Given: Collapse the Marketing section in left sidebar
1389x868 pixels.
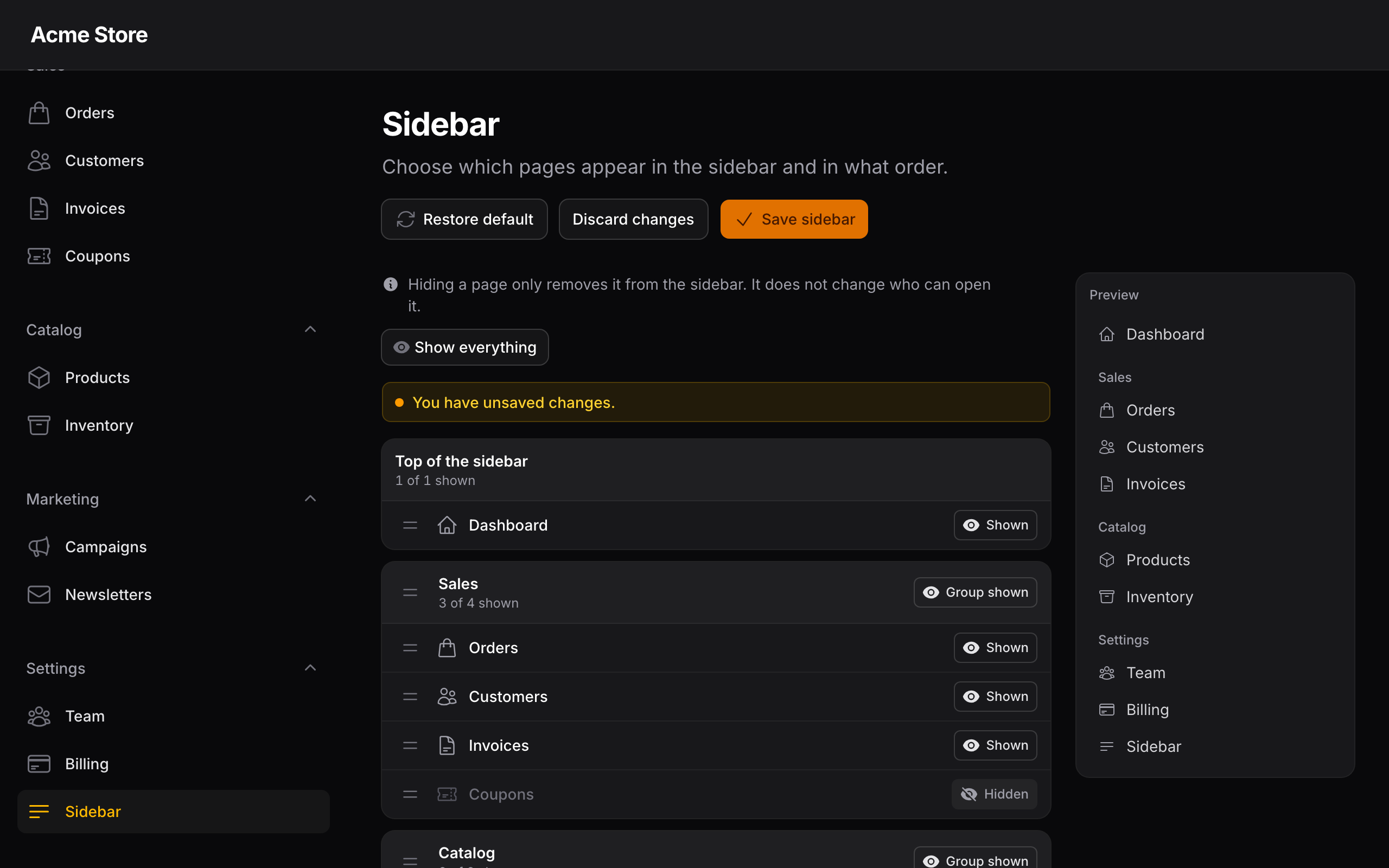Looking at the screenshot, I should pos(310,499).
